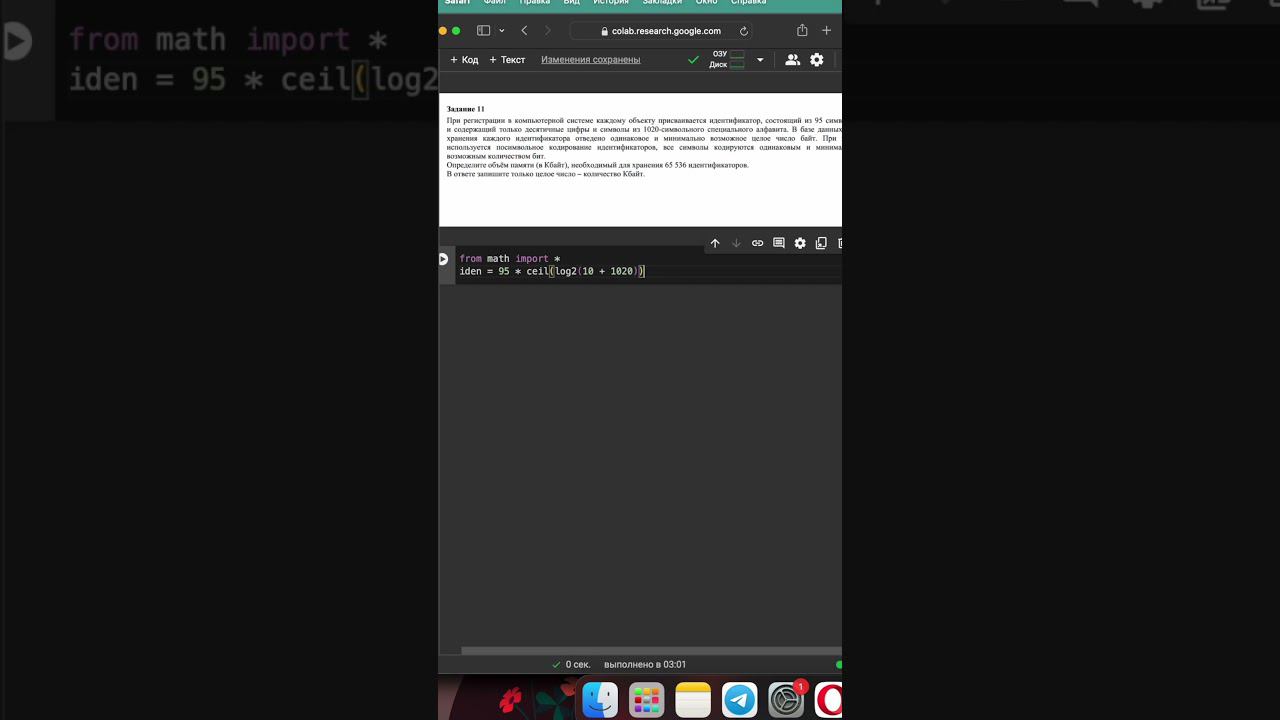Click the '0 сек.' status text

[x=578, y=664]
